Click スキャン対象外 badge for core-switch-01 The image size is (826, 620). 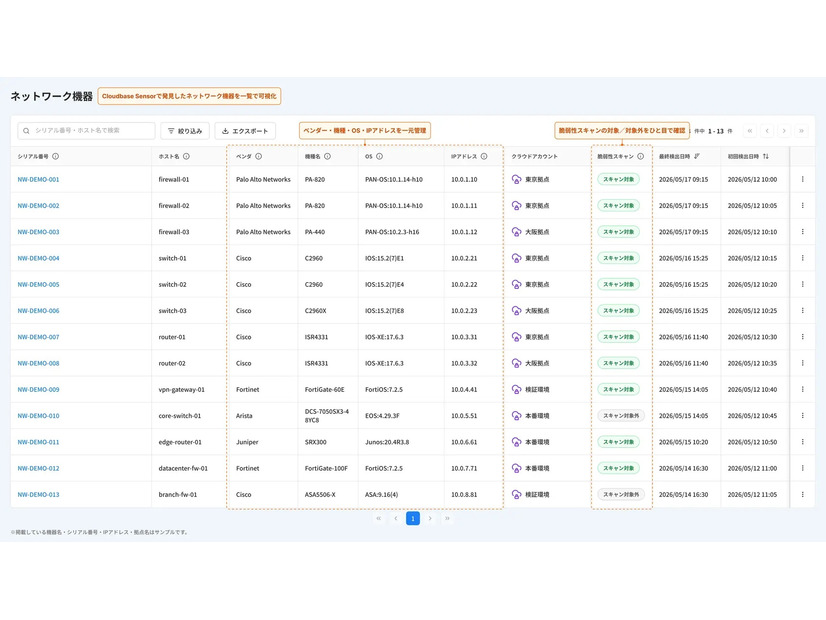pyautogui.click(x=621, y=416)
